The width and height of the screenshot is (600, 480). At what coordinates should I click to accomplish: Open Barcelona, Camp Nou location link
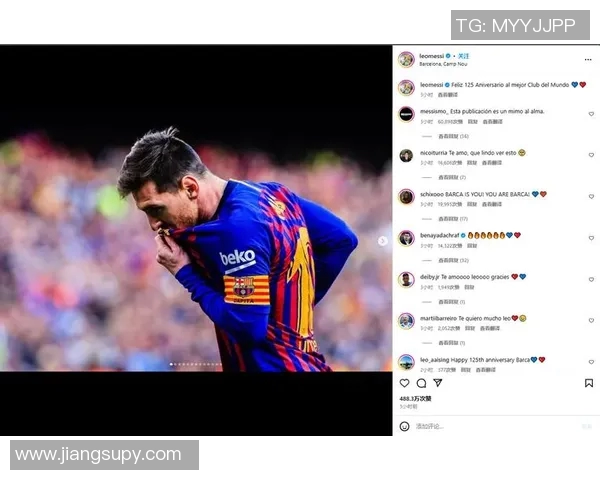(443, 64)
